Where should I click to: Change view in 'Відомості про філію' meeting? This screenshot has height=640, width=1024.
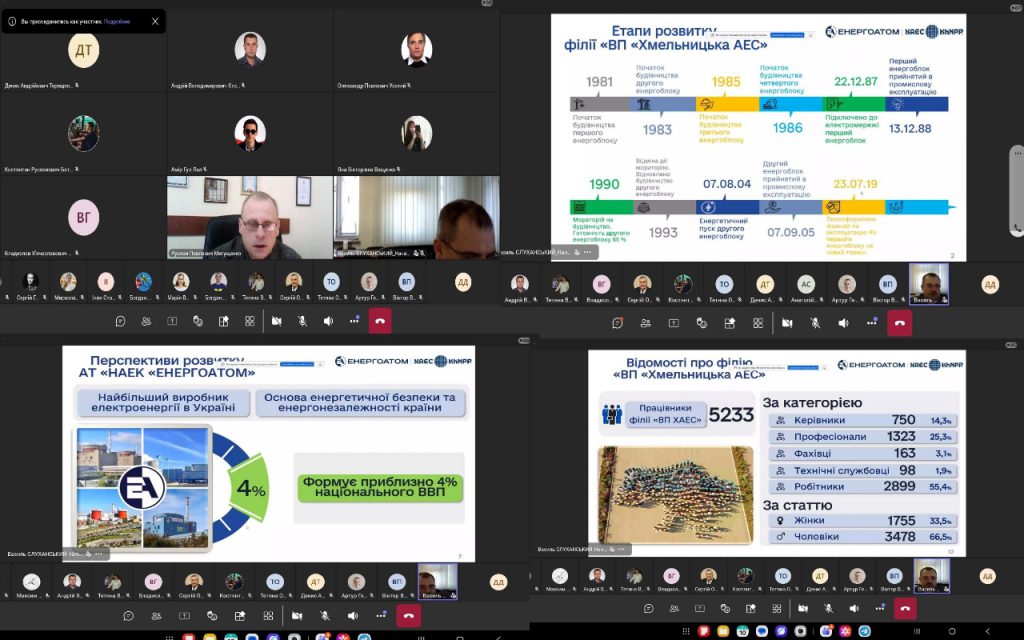776,609
